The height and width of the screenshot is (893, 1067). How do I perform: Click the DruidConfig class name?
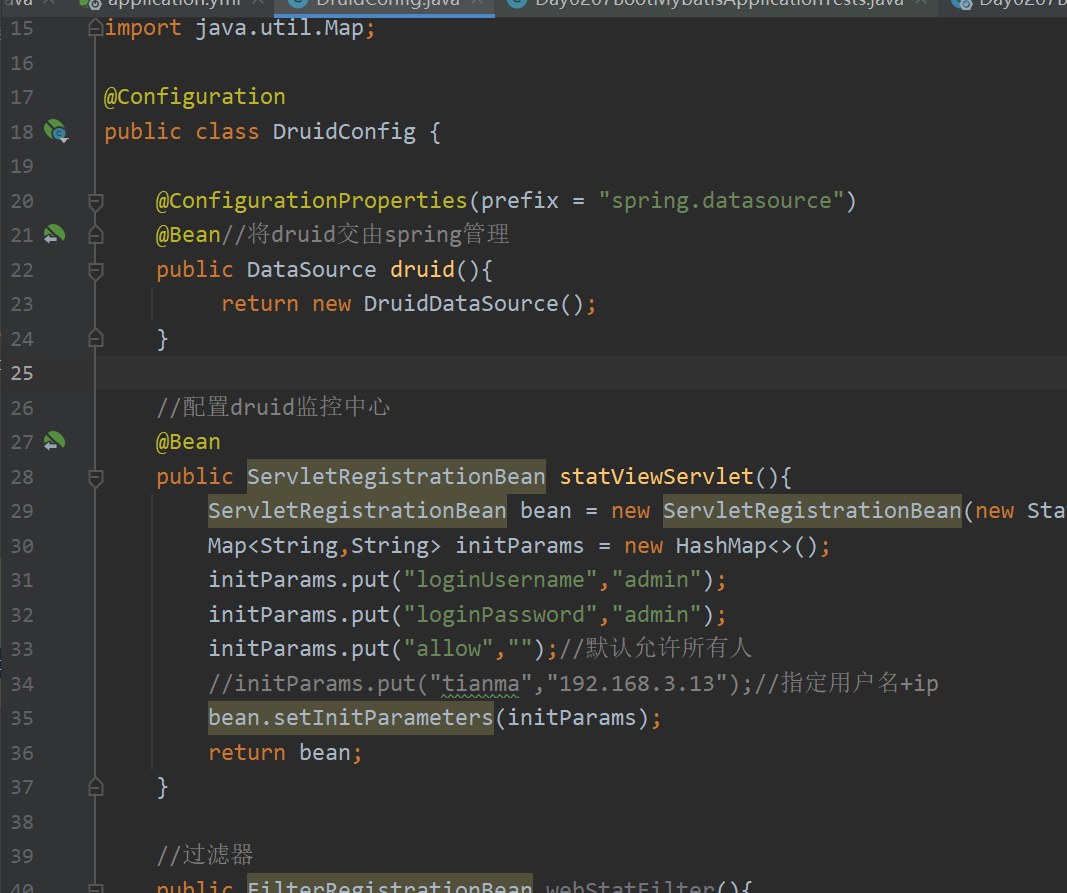click(x=344, y=131)
